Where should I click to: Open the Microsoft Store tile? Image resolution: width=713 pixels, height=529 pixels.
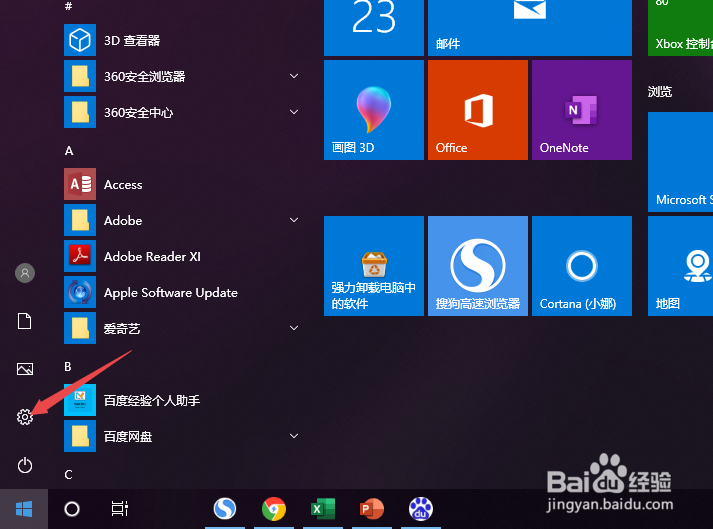[680, 162]
